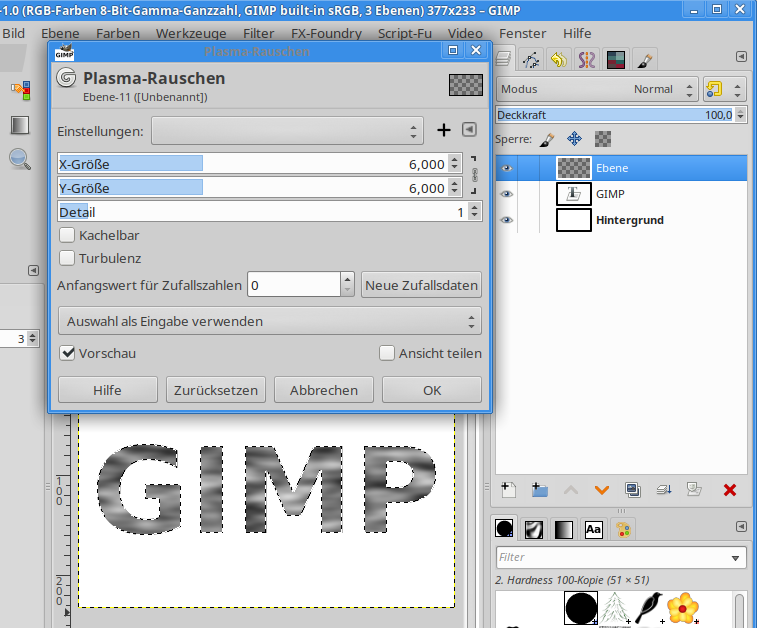
Task: Create a new layer with the page icon
Action: 508,490
